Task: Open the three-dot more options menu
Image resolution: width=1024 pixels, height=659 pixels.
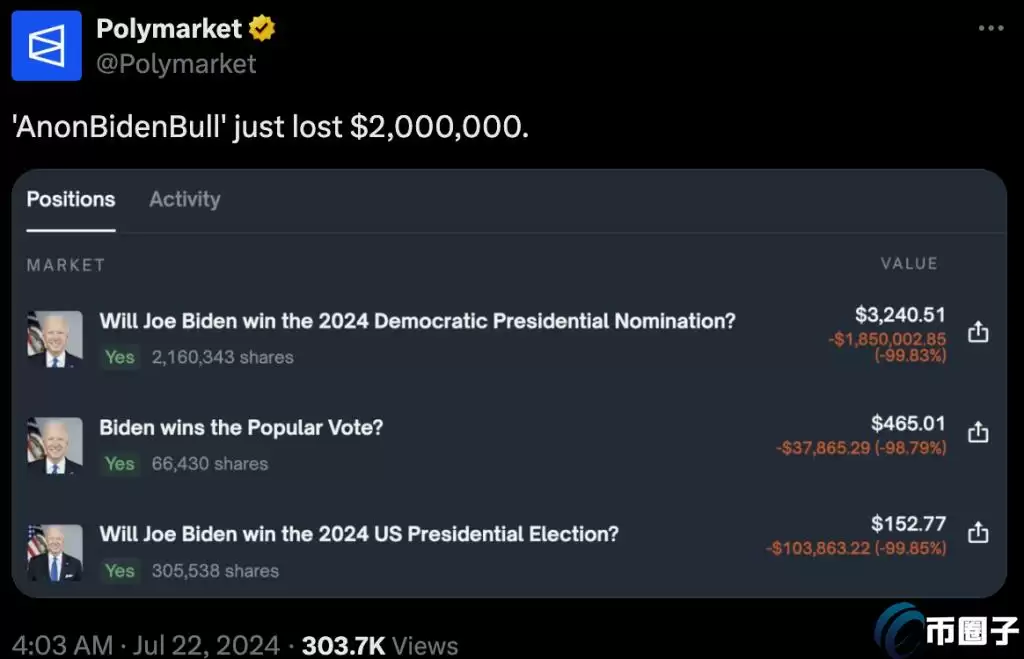Action: point(990,29)
